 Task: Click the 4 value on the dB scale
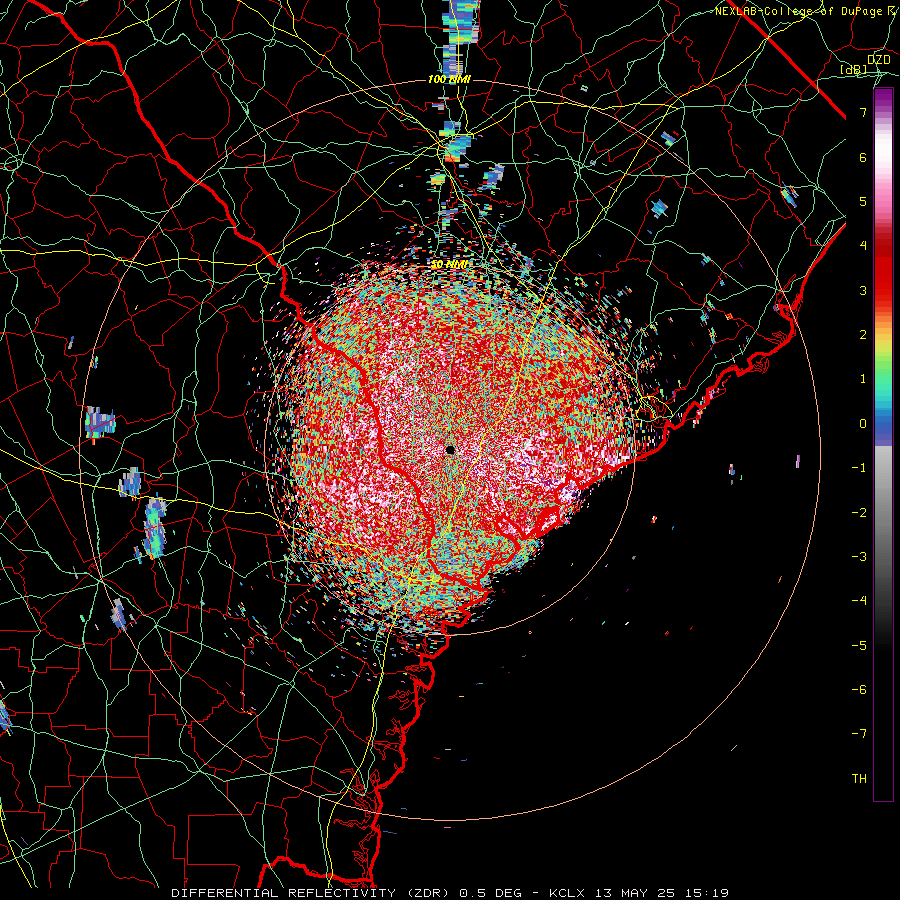pos(863,246)
